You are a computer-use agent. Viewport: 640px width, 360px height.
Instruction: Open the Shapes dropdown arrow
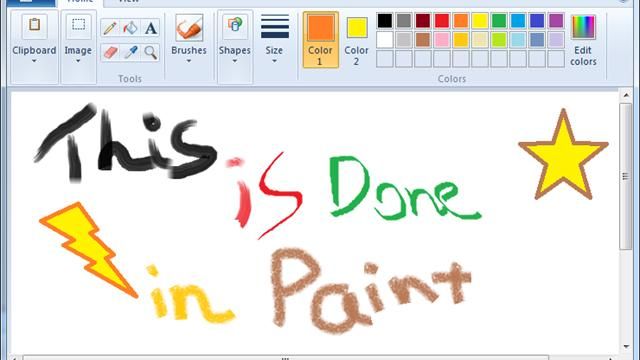pos(235,61)
